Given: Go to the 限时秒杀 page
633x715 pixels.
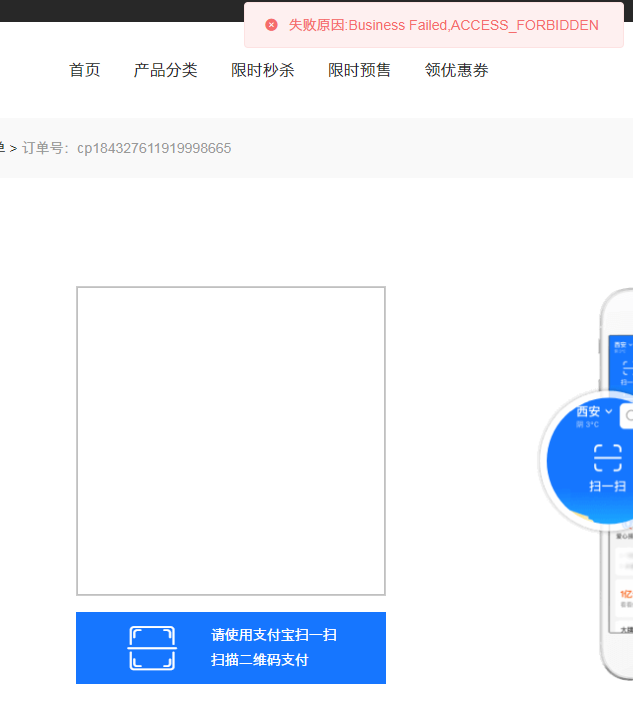Looking at the screenshot, I should pos(262,70).
